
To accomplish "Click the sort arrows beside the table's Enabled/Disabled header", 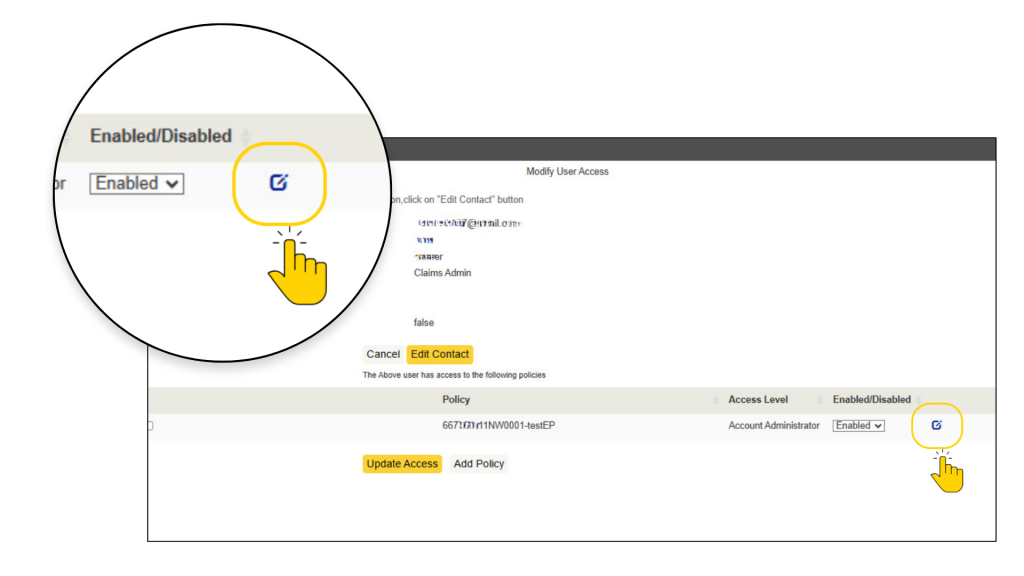I will [x=918, y=400].
